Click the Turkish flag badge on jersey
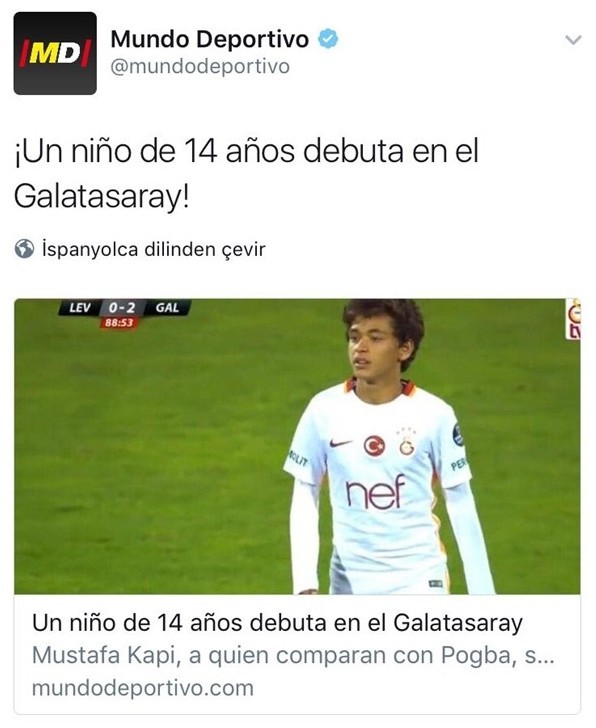This screenshot has width=596, height=728. pyautogui.click(x=374, y=446)
